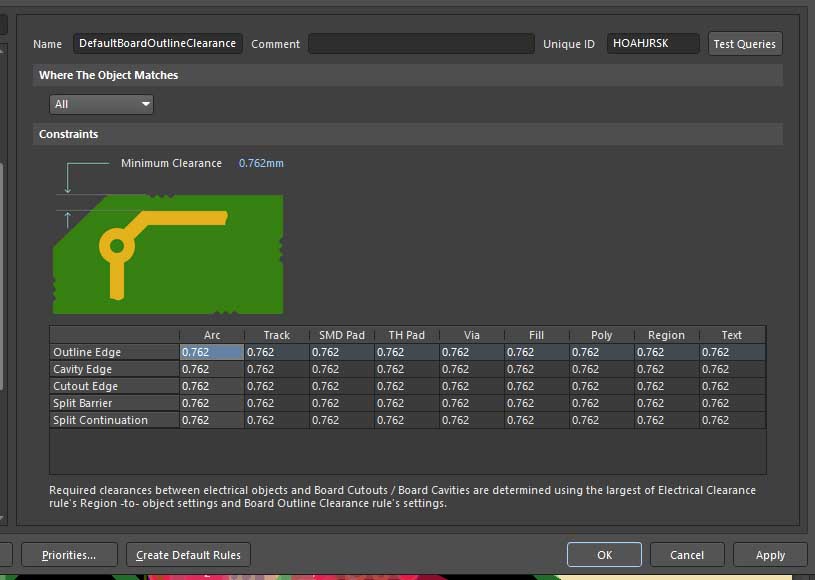Viewport: 815px width, 580px height.
Task: Click the TH Pad column header
Action: click(406, 335)
